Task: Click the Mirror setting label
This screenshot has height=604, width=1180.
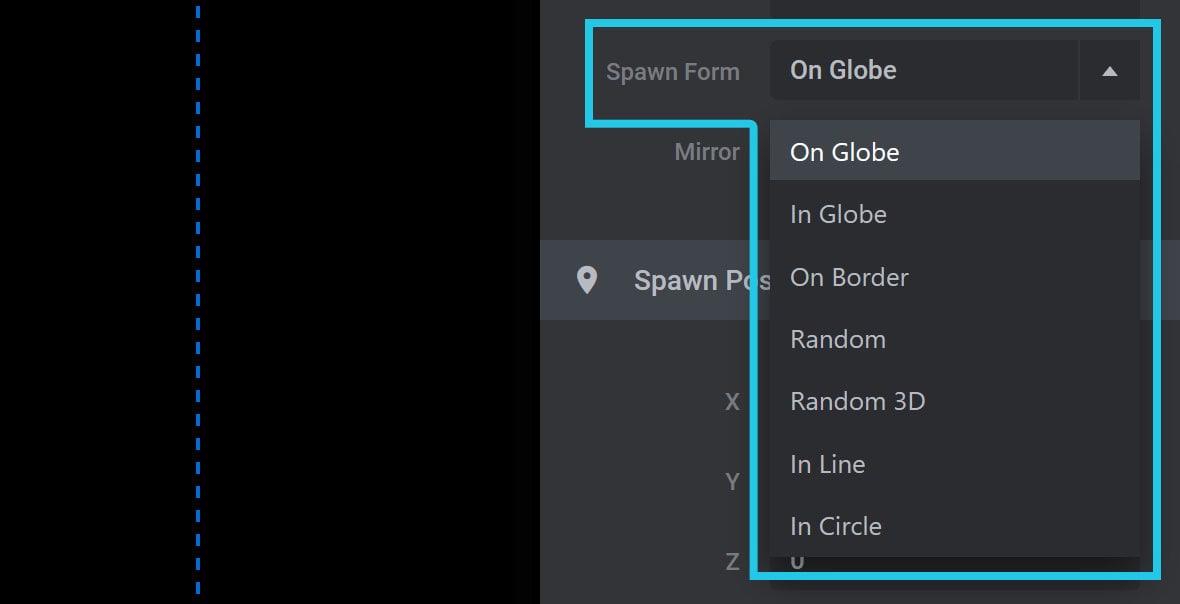Action: click(x=707, y=152)
